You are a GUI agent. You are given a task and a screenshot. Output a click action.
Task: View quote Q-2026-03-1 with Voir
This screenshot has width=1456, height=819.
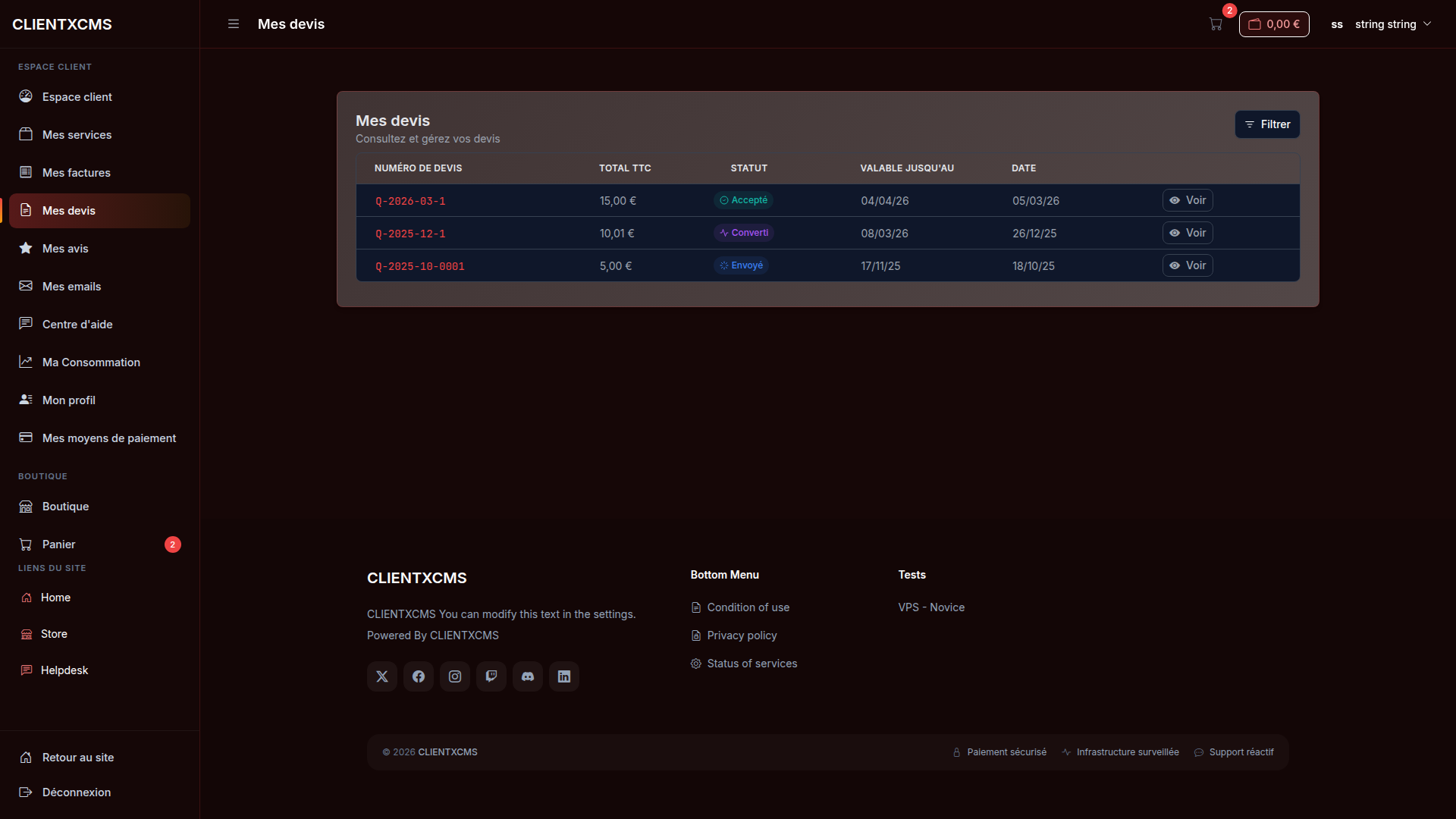1188,200
